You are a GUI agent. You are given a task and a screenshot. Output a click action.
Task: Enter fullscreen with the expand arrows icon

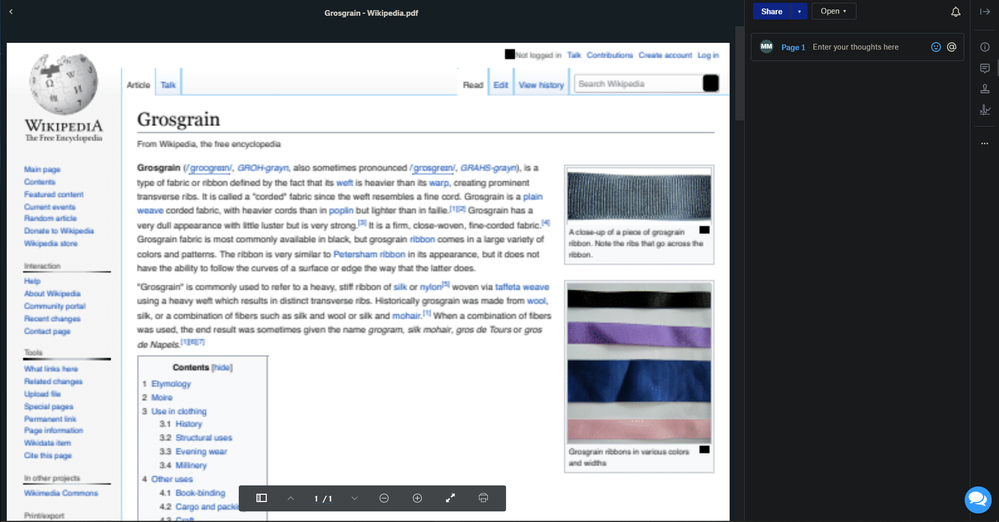click(x=450, y=498)
